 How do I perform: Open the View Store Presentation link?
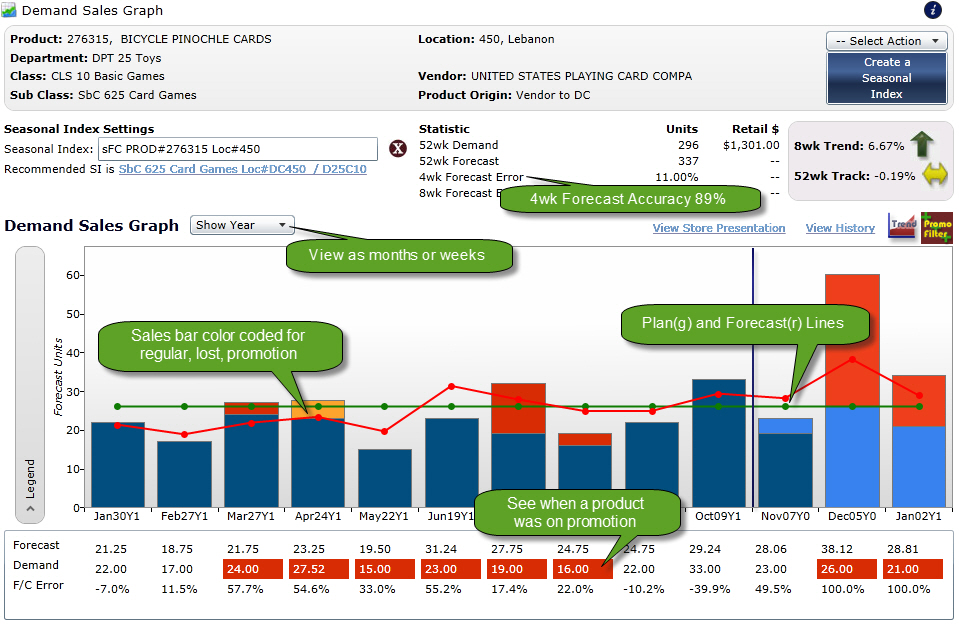(718, 228)
